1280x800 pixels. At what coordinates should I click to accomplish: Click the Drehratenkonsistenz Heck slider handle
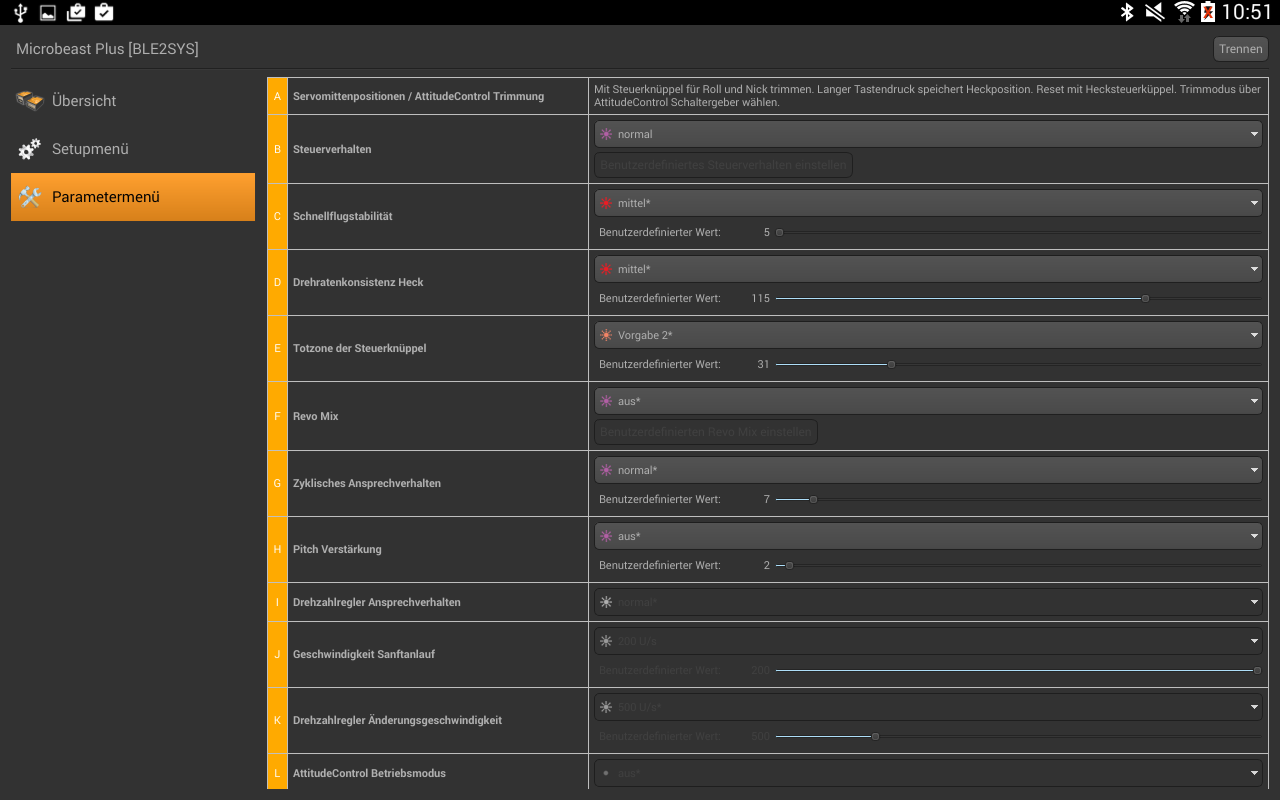click(x=1145, y=298)
